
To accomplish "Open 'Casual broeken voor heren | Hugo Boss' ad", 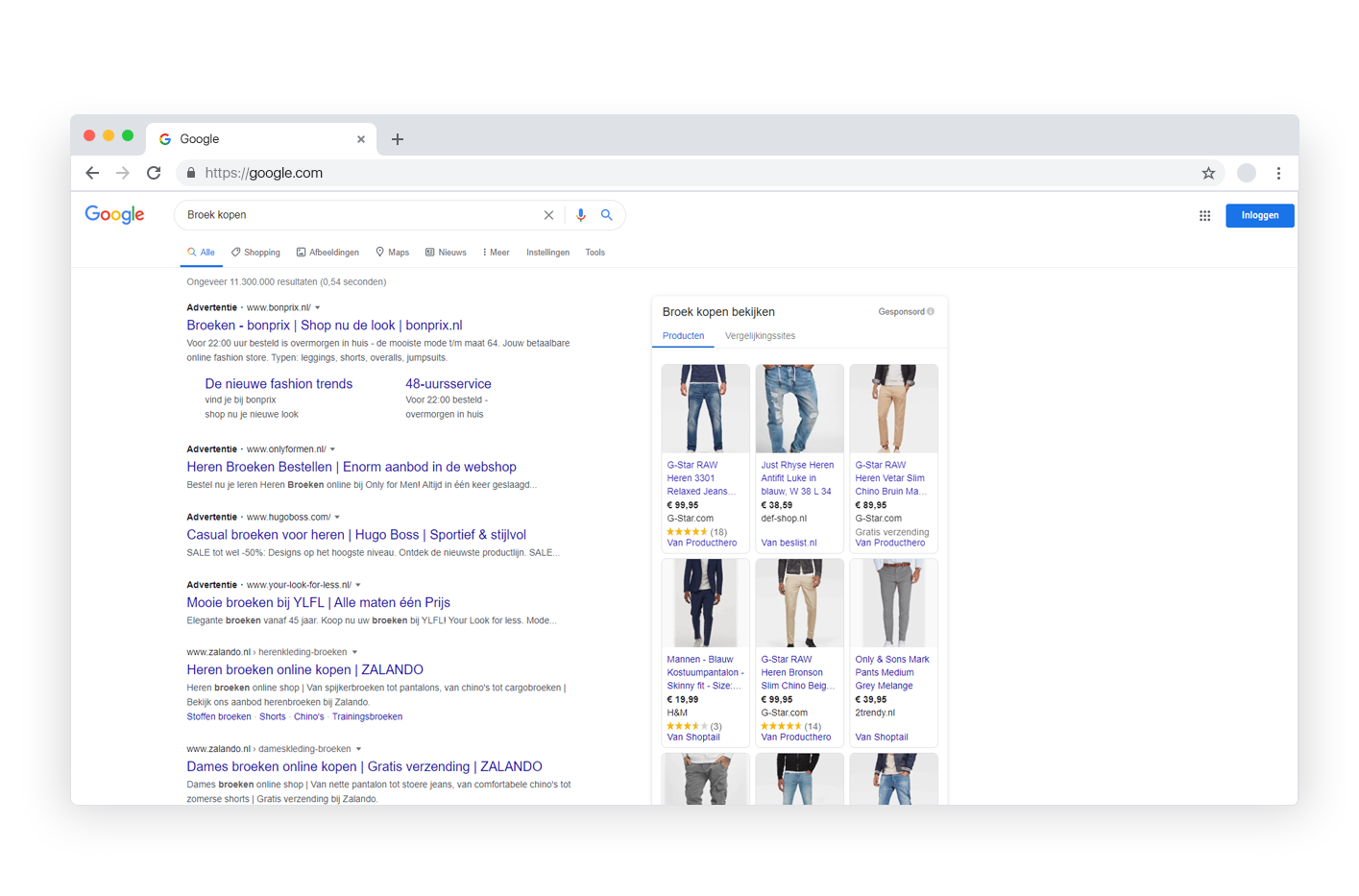I will click(x=356, y=535).
